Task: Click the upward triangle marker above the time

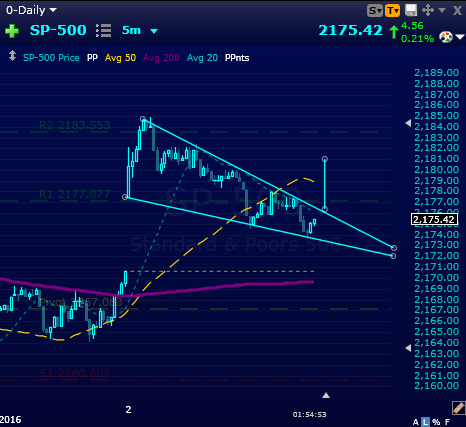Action: click(x=326, y=395)
